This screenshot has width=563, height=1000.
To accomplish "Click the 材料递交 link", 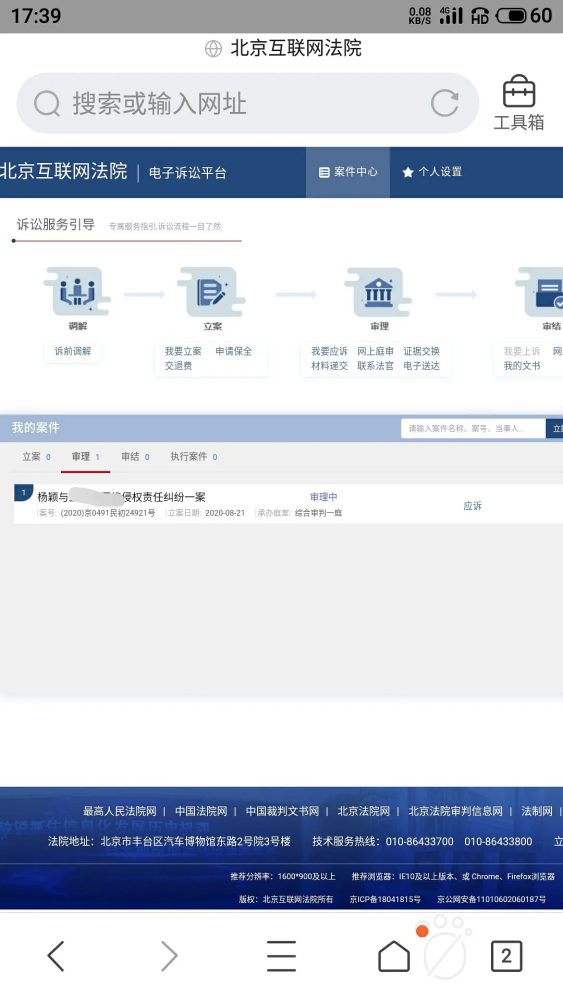I will [330, 365].
